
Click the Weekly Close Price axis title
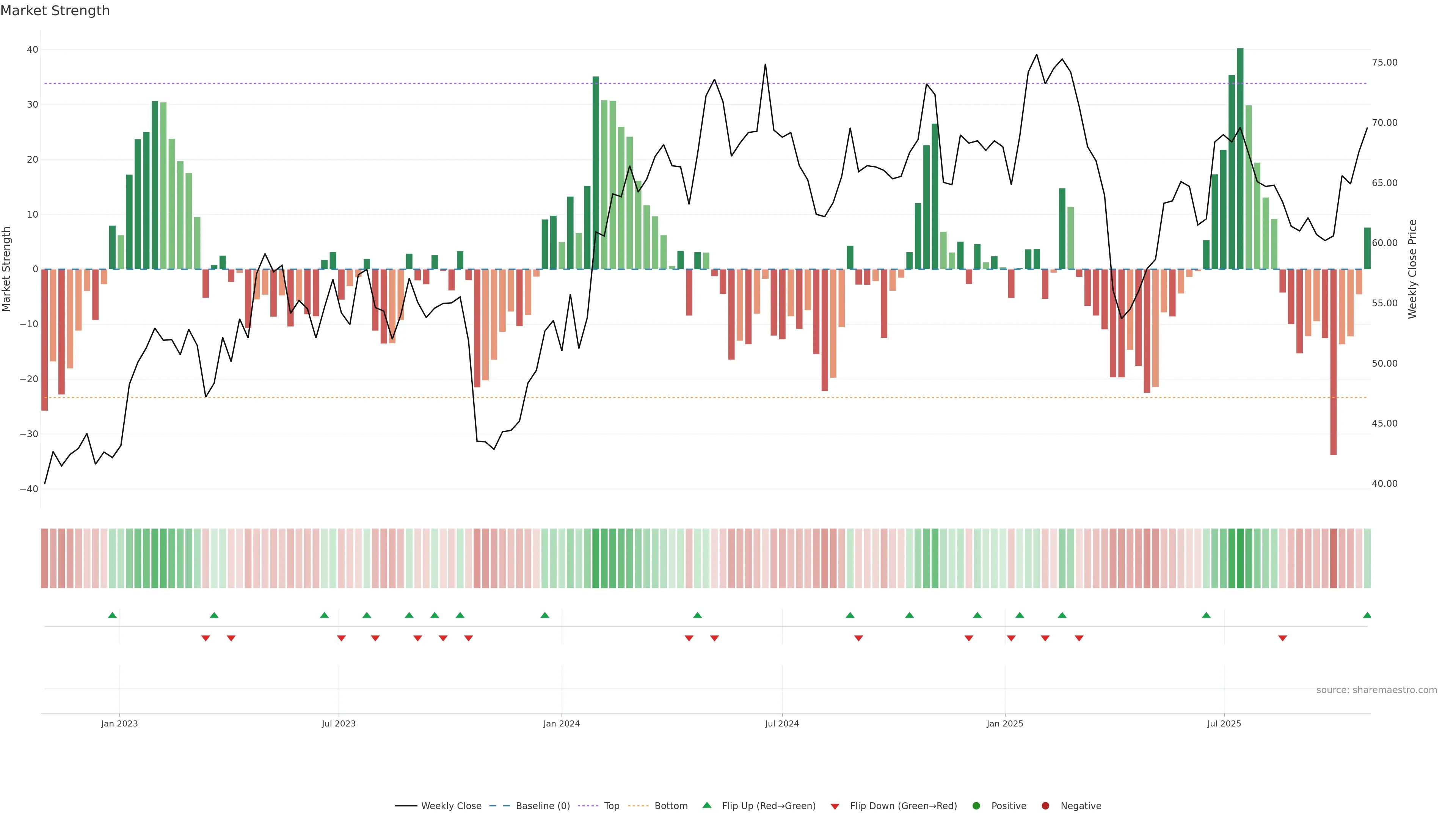coord(1412,269)
